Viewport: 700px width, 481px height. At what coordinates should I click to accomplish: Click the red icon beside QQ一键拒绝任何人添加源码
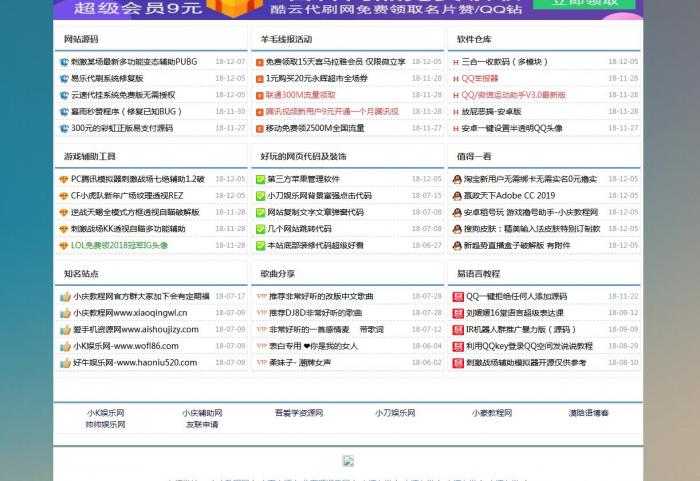tap(457, 297)
